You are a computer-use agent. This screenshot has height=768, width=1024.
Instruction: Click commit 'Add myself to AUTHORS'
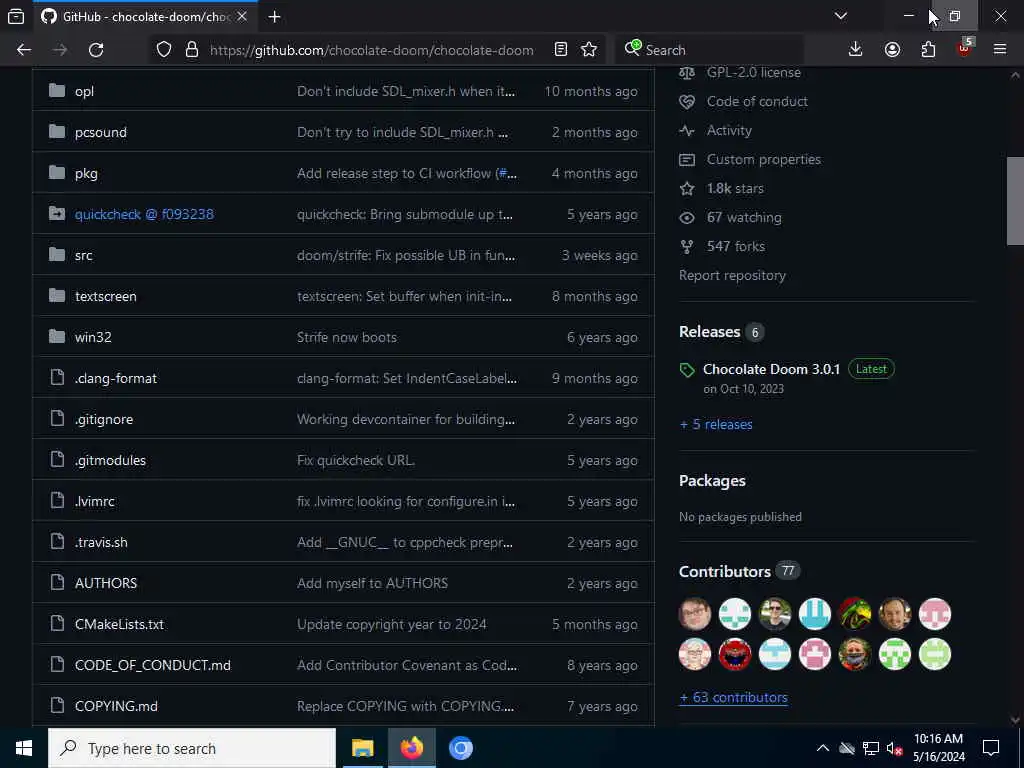point(372,583)
